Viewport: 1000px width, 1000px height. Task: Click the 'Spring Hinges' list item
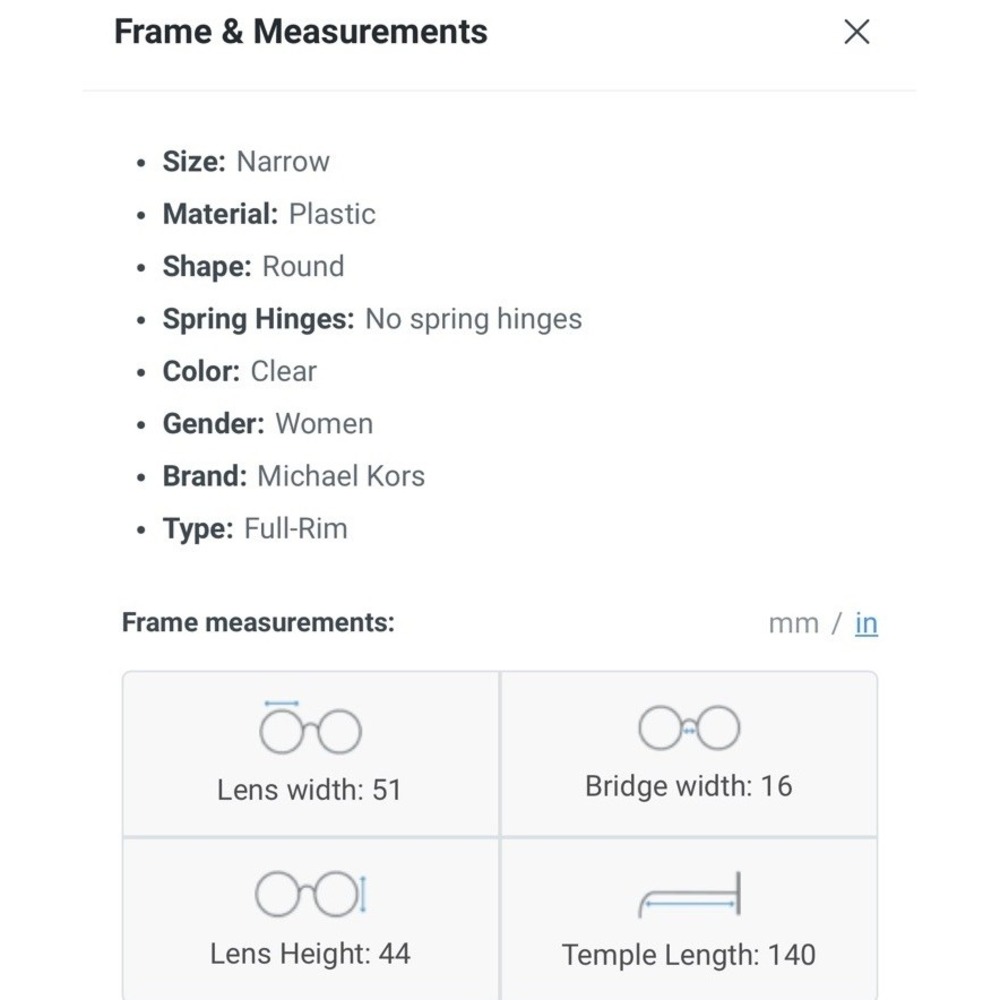372,319
